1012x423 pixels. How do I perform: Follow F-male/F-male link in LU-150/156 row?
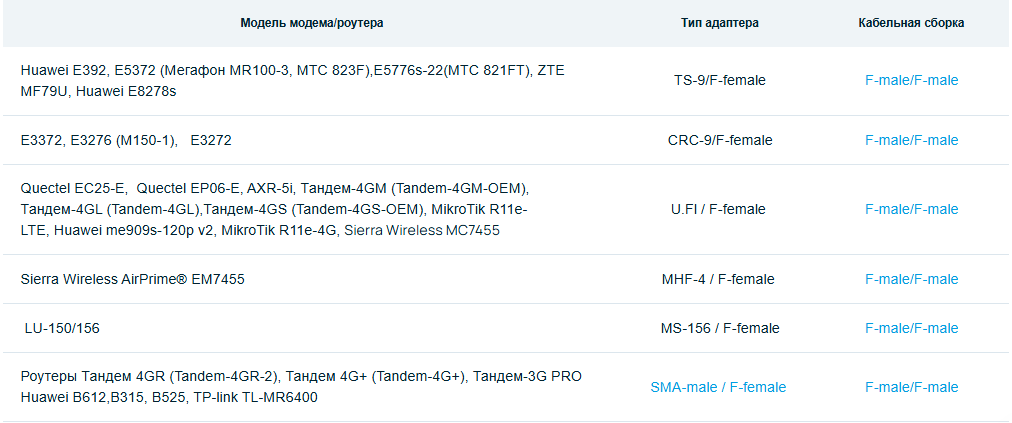tap(911, 328)
